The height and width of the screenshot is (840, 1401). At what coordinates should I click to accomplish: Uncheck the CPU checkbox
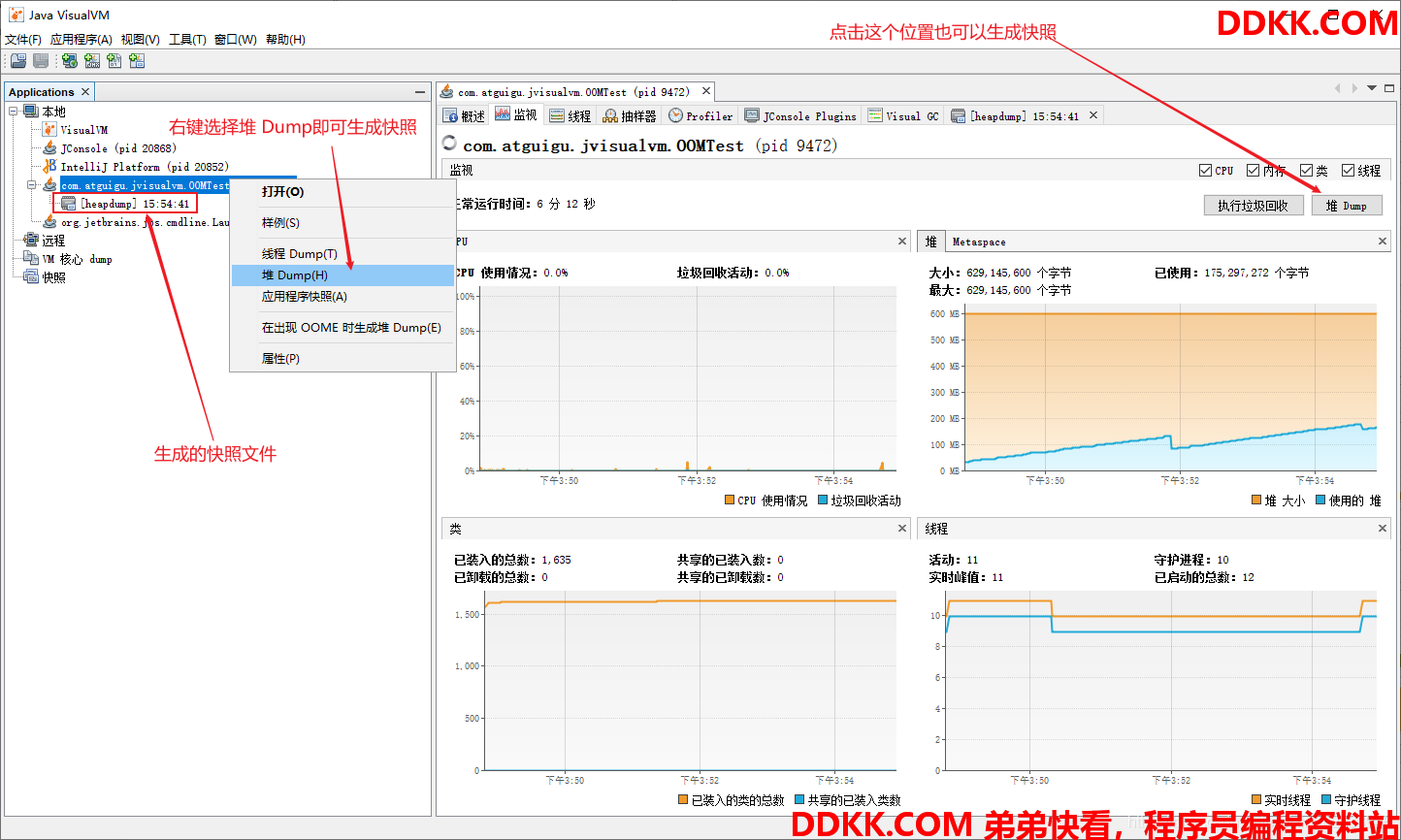coord(1206,171)
